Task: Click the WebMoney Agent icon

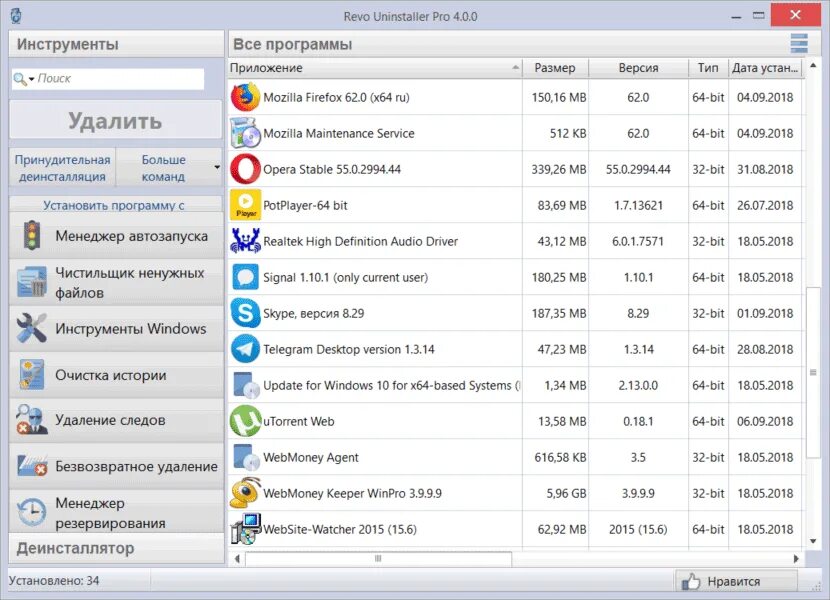Action: pos(246,457)
